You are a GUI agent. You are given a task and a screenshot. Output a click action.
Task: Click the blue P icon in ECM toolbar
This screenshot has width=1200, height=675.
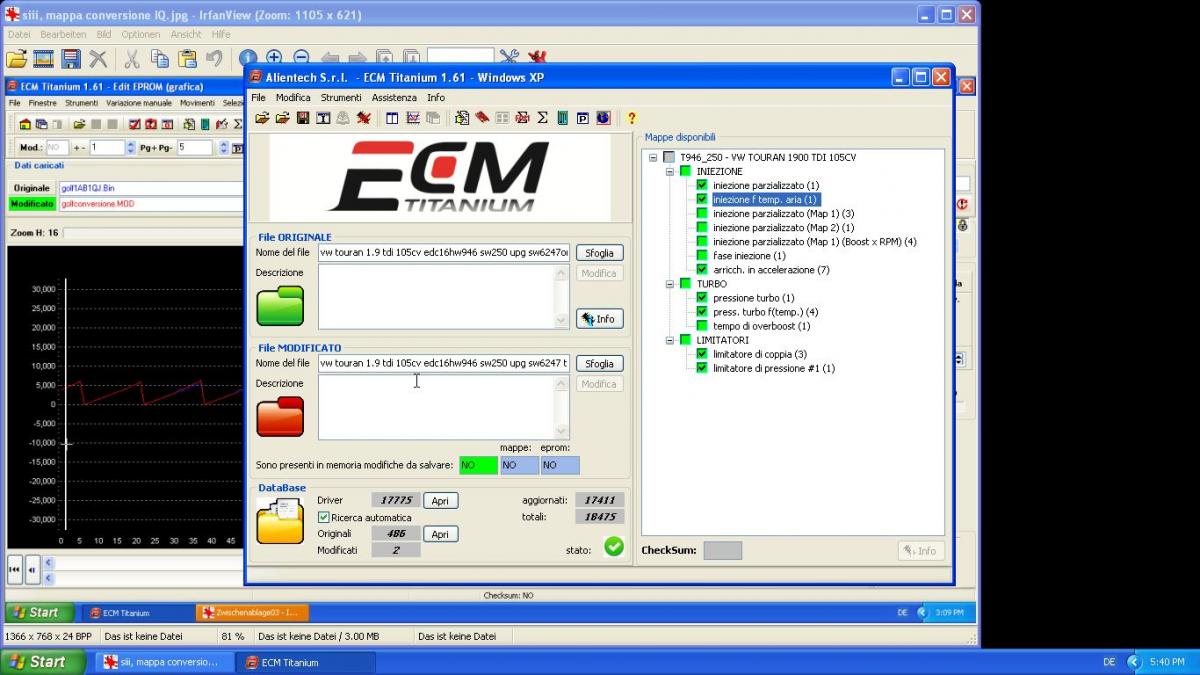[583, 118]
